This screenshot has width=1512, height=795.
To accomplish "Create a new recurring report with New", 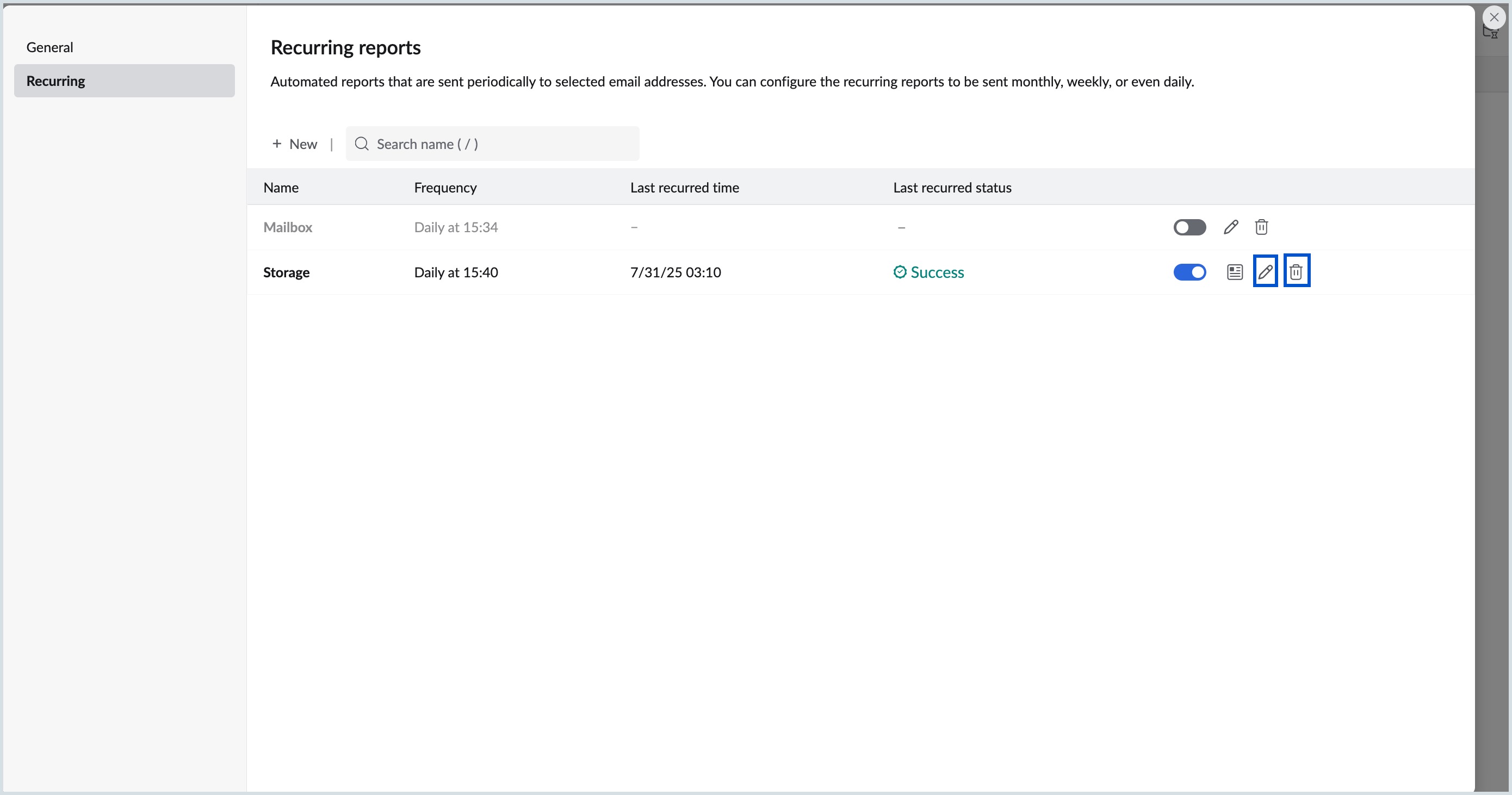I will pos(294,143).
